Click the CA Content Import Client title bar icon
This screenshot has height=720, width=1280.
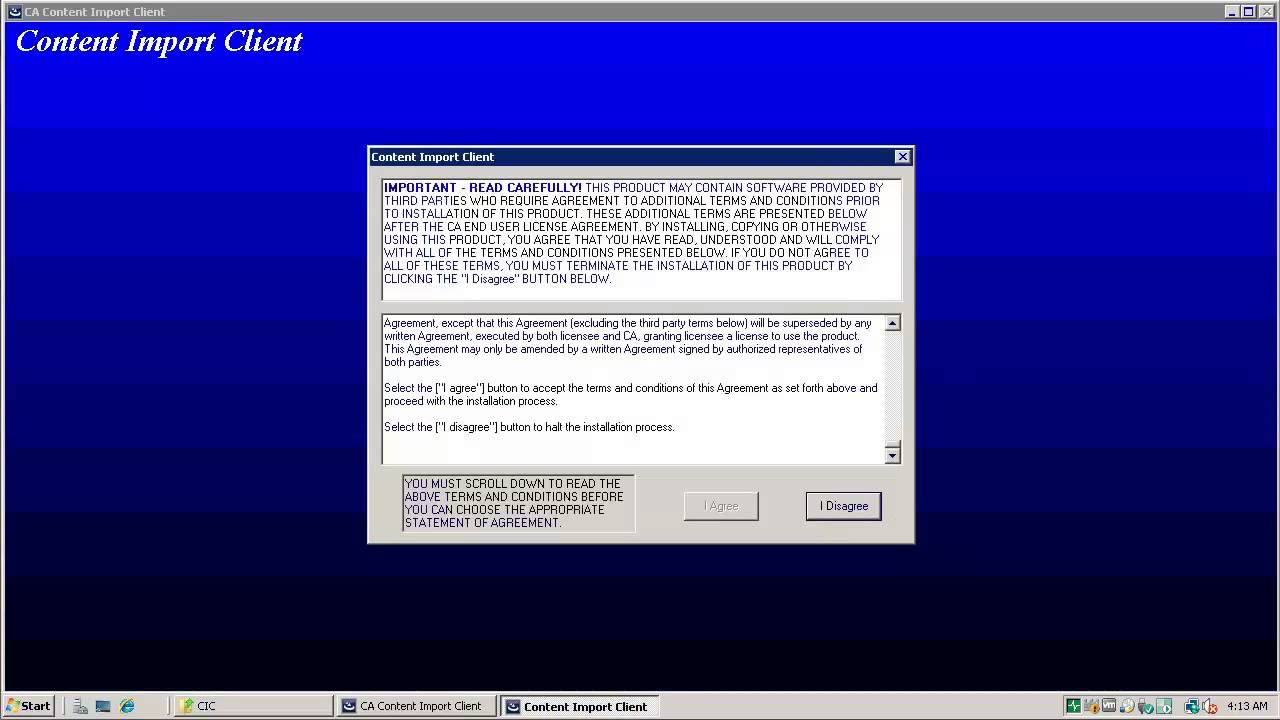point(14,12)
